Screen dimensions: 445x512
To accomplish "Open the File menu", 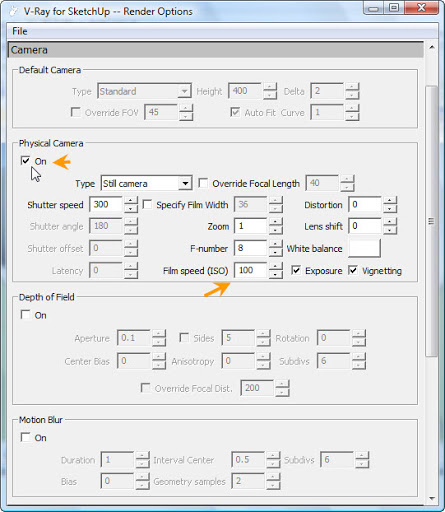I will (x=20, y=31).
